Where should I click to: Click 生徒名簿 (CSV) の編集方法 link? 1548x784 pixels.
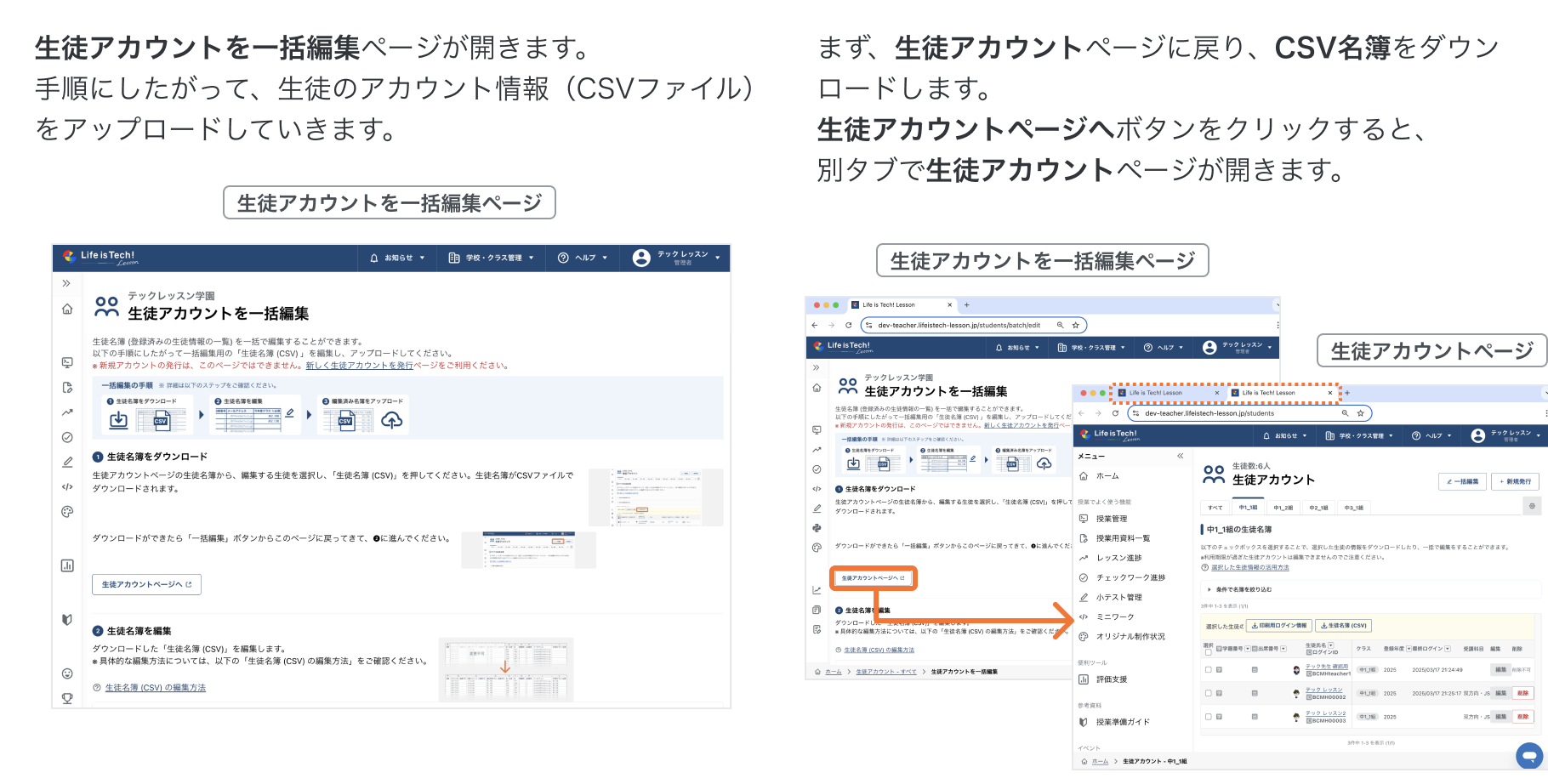[x=156, y=688]
